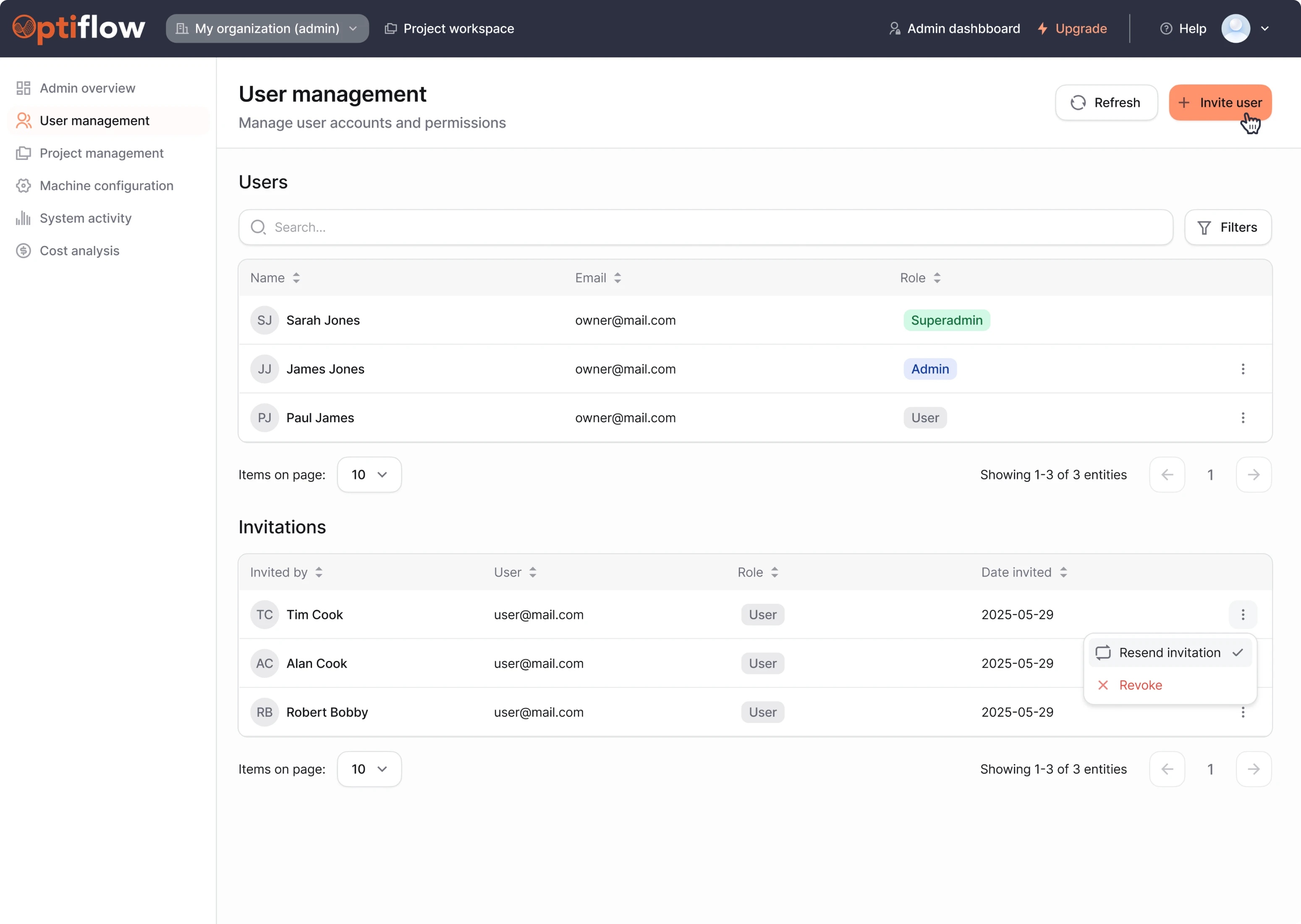Select Project management in sidebar
This screenshot has width=1301, height=924.
point(101,153)
